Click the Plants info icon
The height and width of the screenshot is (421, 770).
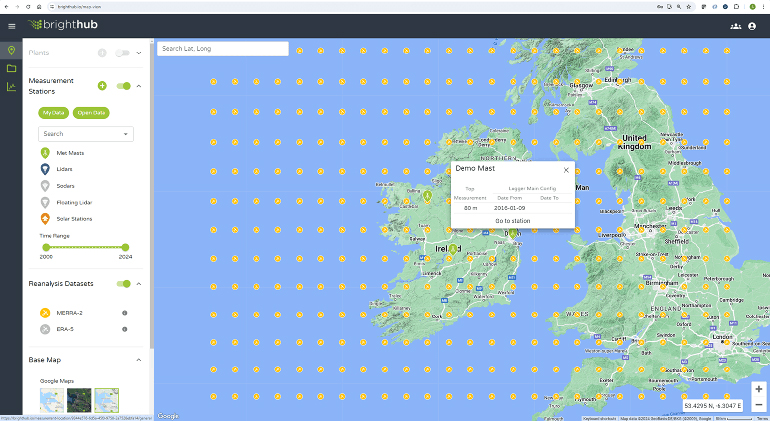pyautogui.click(x=102, y=53)
